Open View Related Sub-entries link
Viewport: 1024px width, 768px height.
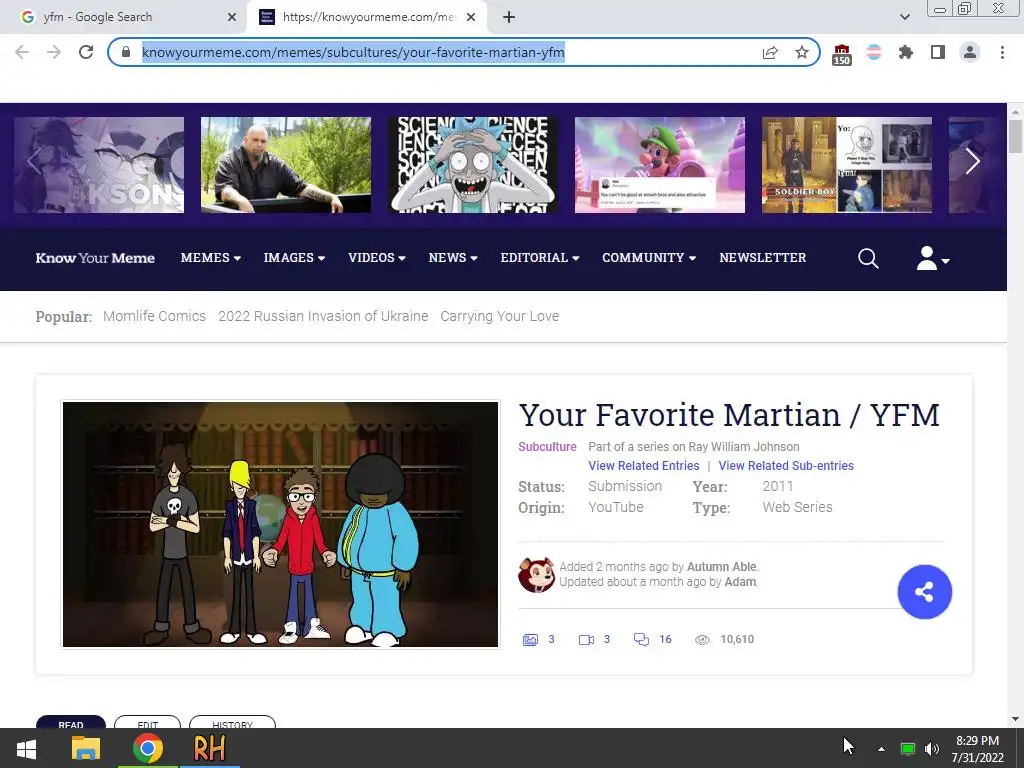coord(786,466)
